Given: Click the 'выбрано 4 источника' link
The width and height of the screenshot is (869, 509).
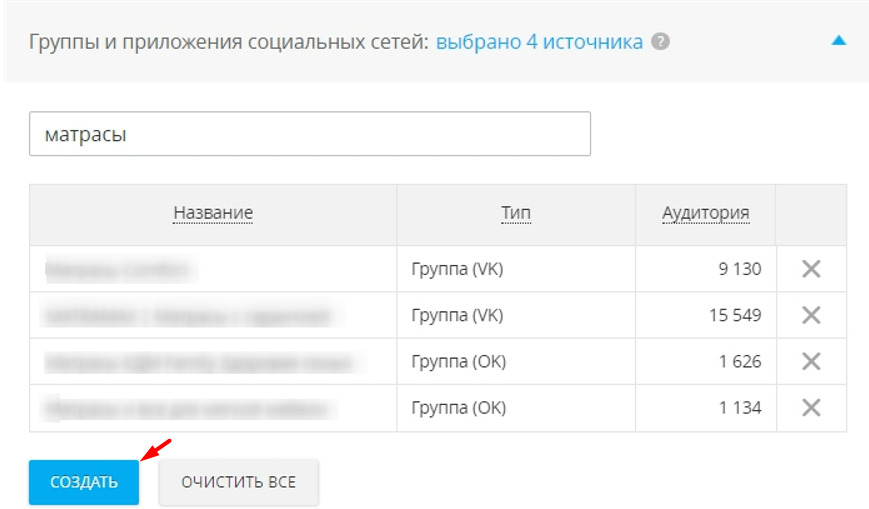Looking at the screenshot, I should point(539,42).
